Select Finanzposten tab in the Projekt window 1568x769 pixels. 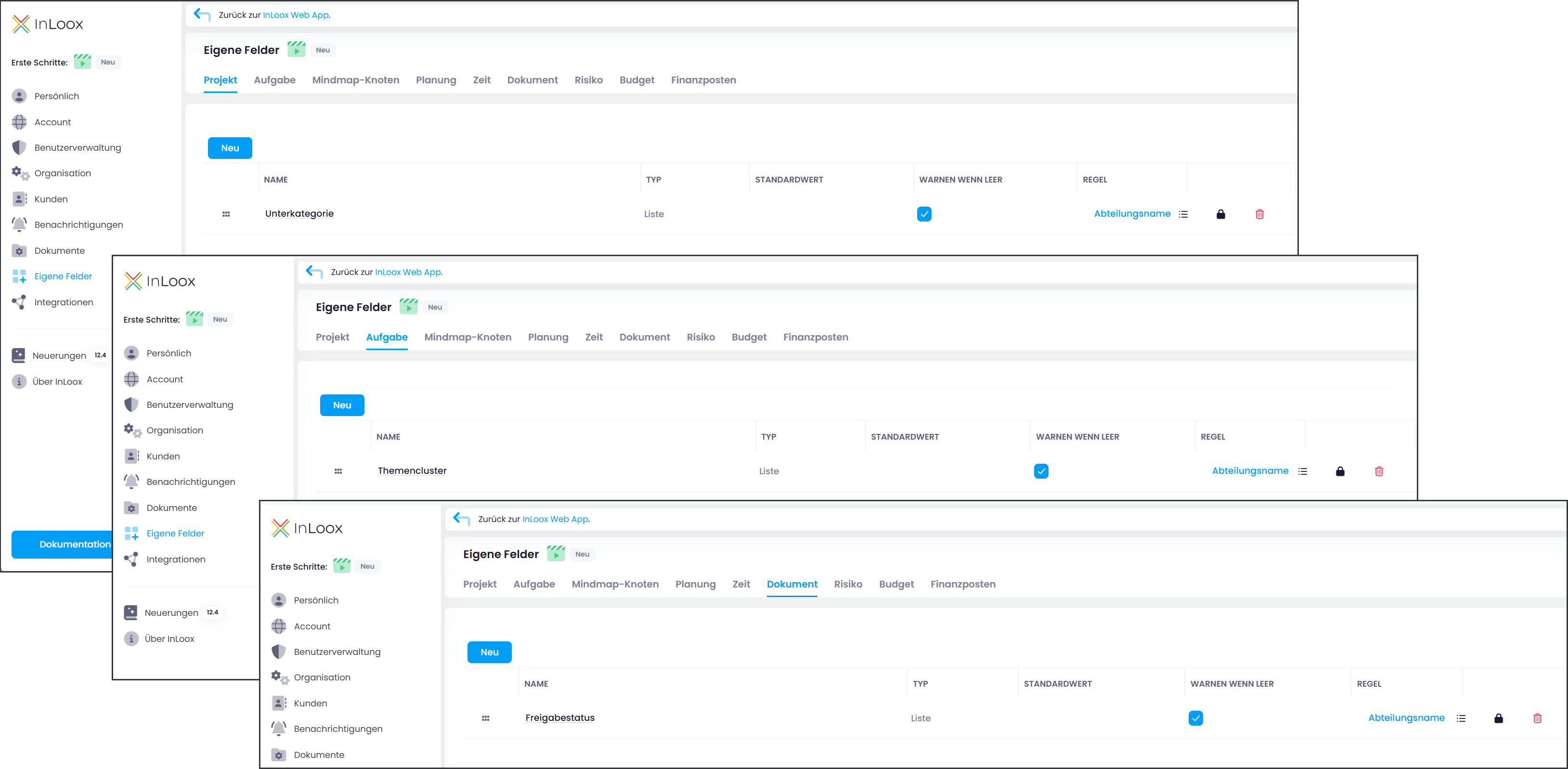tap(703, 80)
